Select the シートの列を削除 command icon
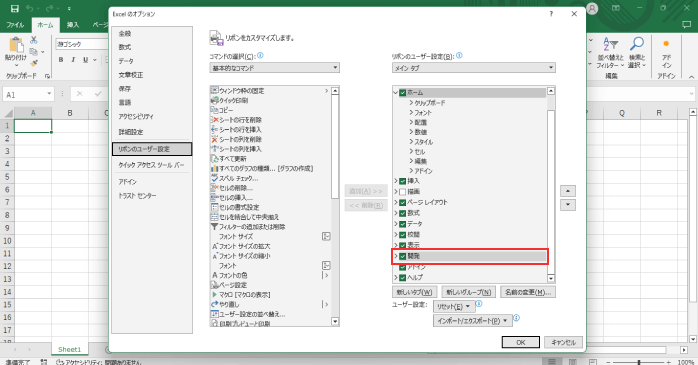The width and height of the screenshot is (698, 365). pos(215,139)
